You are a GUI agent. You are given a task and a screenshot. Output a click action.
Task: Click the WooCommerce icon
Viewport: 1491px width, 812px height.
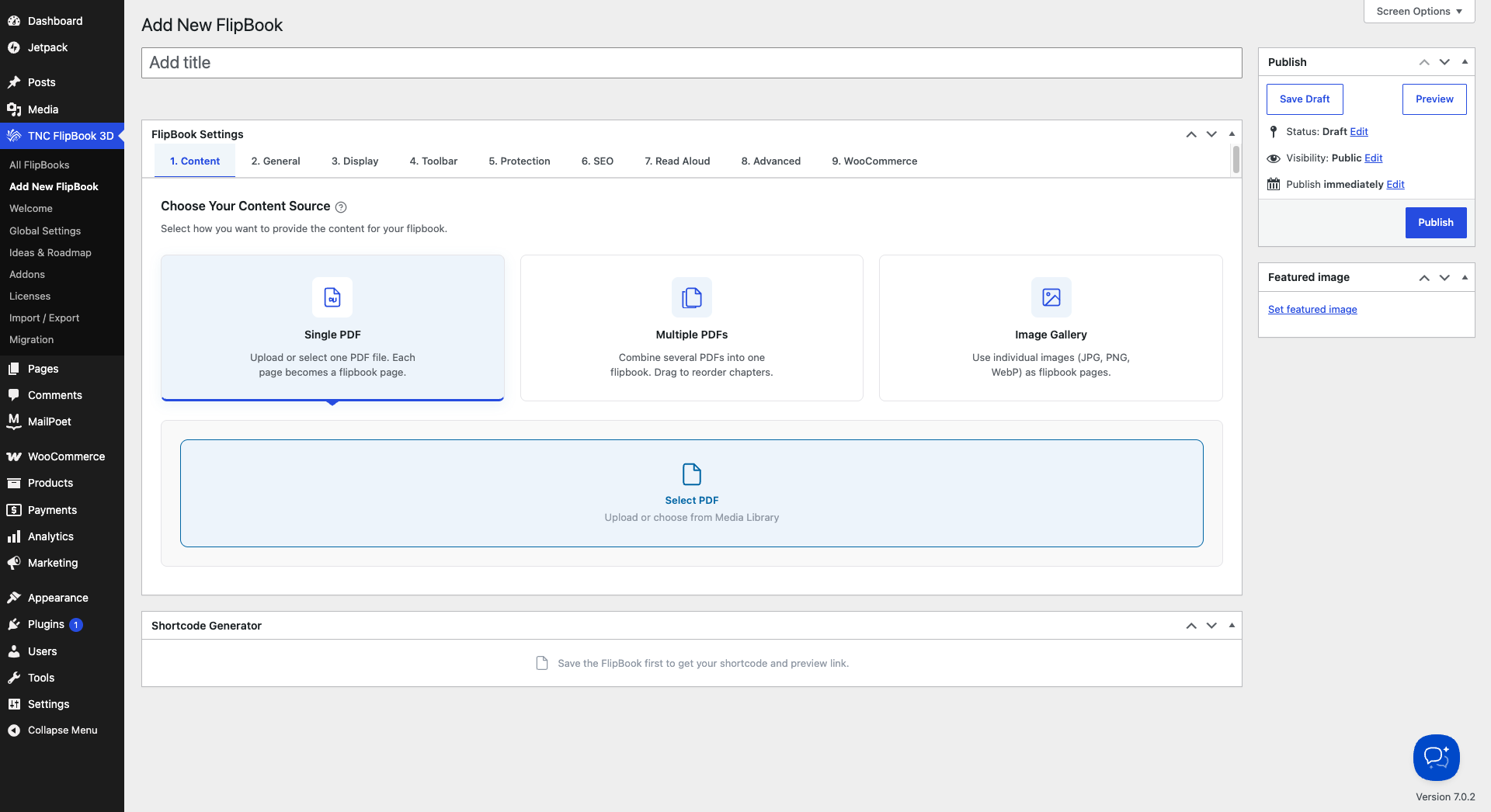click(14, 456)
